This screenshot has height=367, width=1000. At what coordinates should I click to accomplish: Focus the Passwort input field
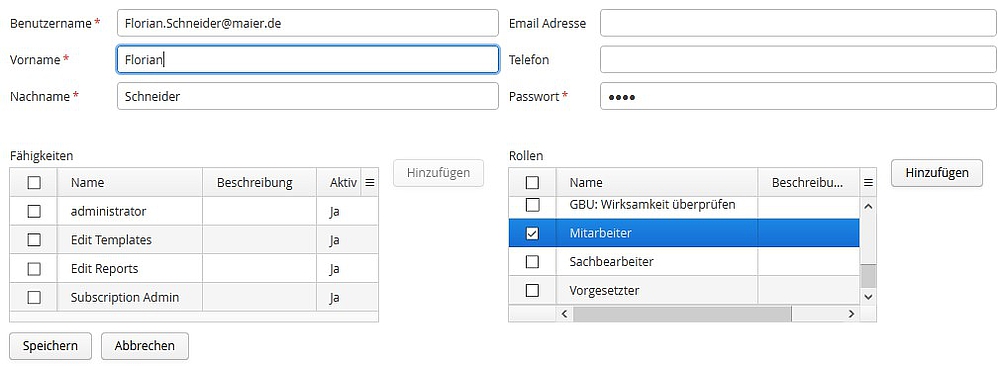tap(798, 96)
